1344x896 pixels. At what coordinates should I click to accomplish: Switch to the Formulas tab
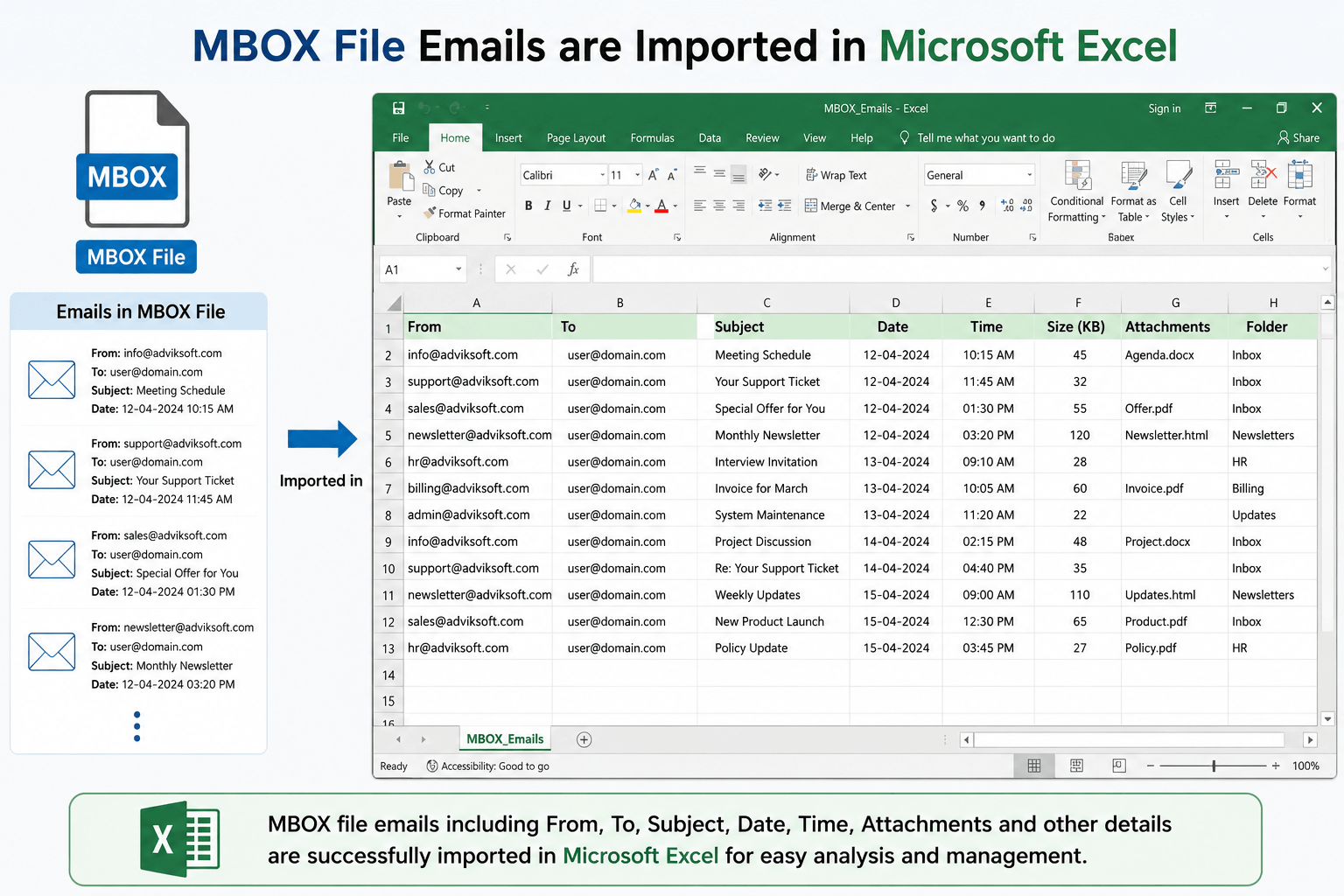point(653,138)
